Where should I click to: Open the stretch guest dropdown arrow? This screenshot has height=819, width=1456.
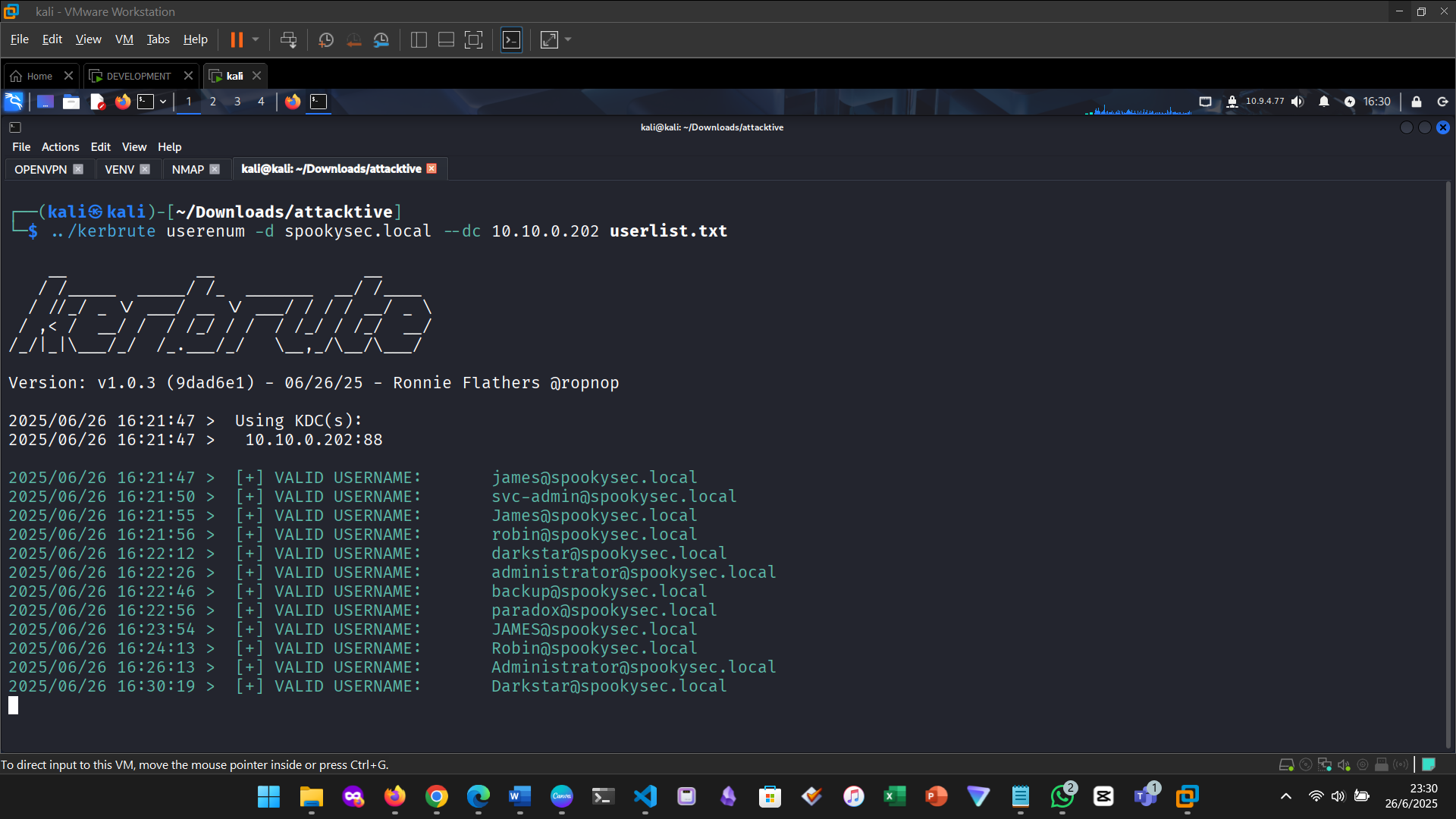[x=568, y=39]
